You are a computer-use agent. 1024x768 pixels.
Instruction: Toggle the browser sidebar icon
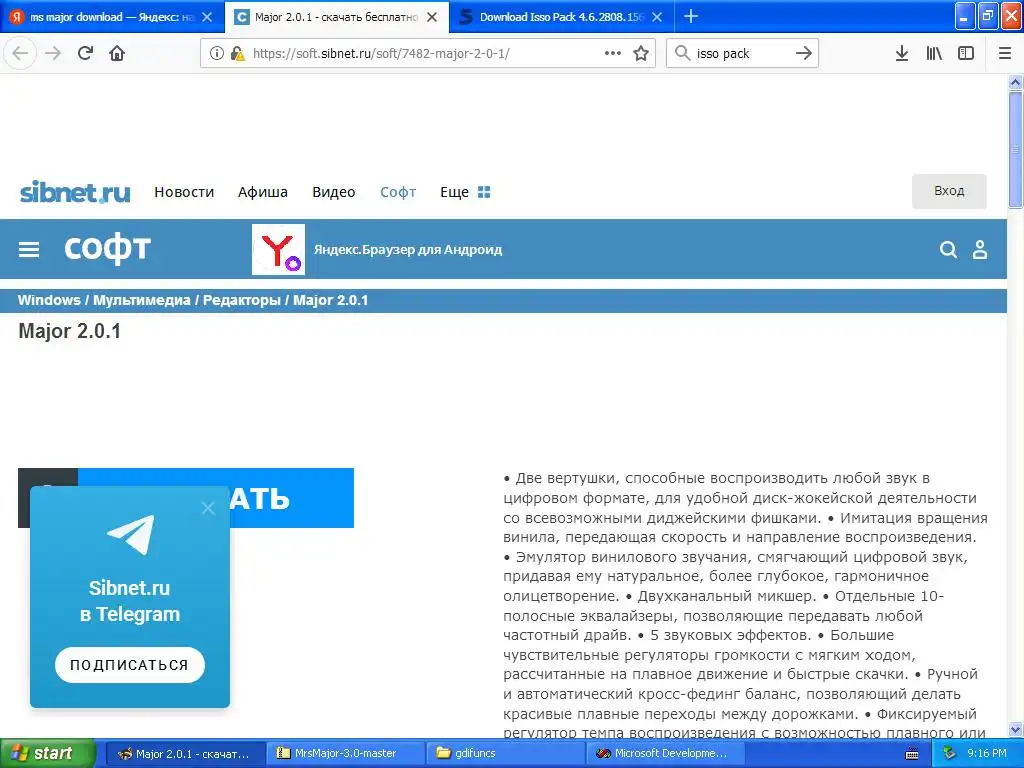tap(966, 53)
